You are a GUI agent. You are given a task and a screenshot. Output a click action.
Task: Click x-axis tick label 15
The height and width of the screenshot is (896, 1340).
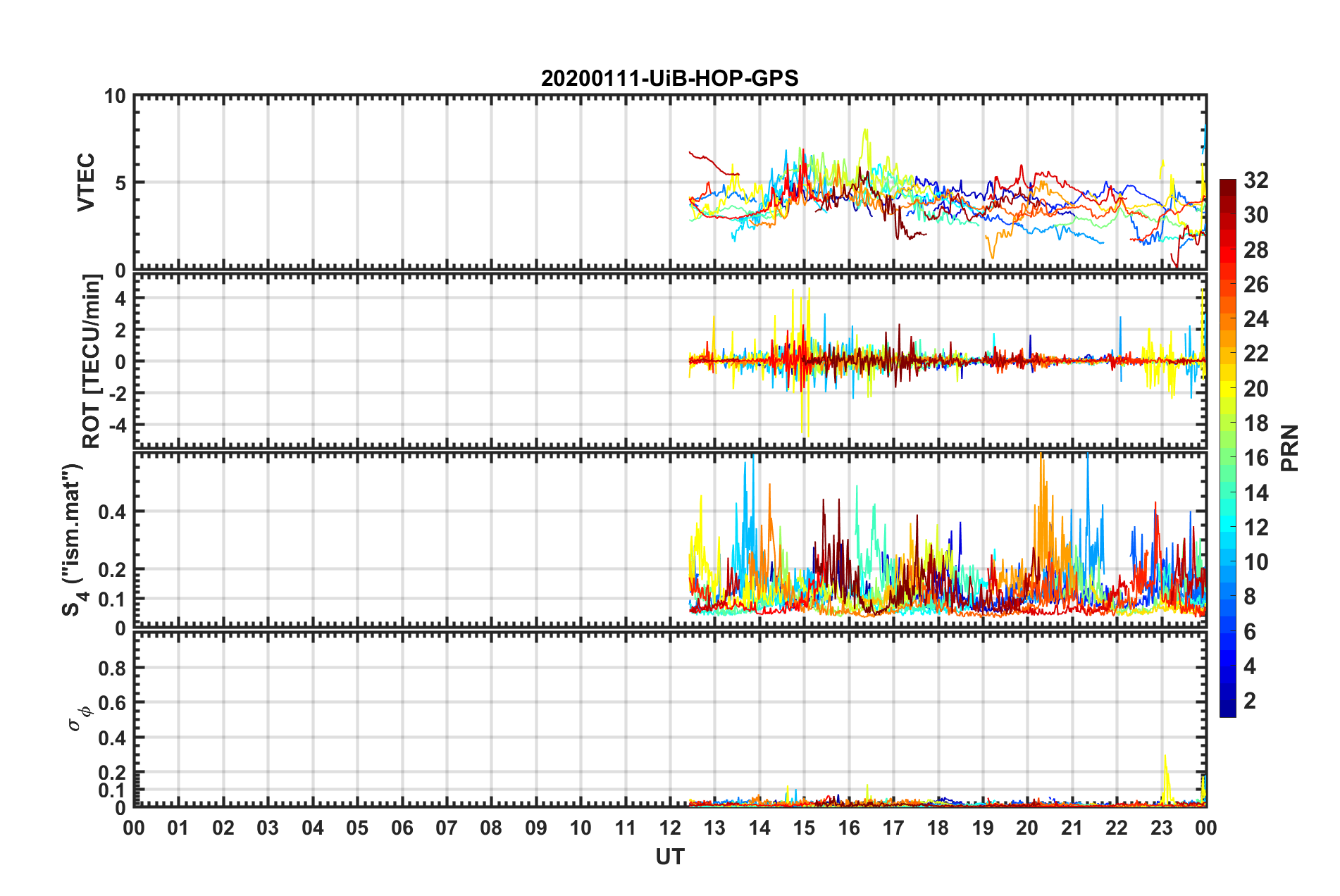pos(804,828)
